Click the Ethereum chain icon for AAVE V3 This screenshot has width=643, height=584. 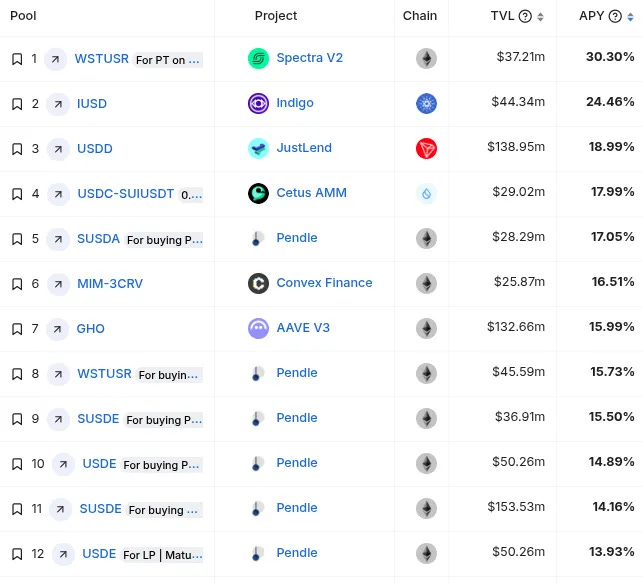pos(426,328)
